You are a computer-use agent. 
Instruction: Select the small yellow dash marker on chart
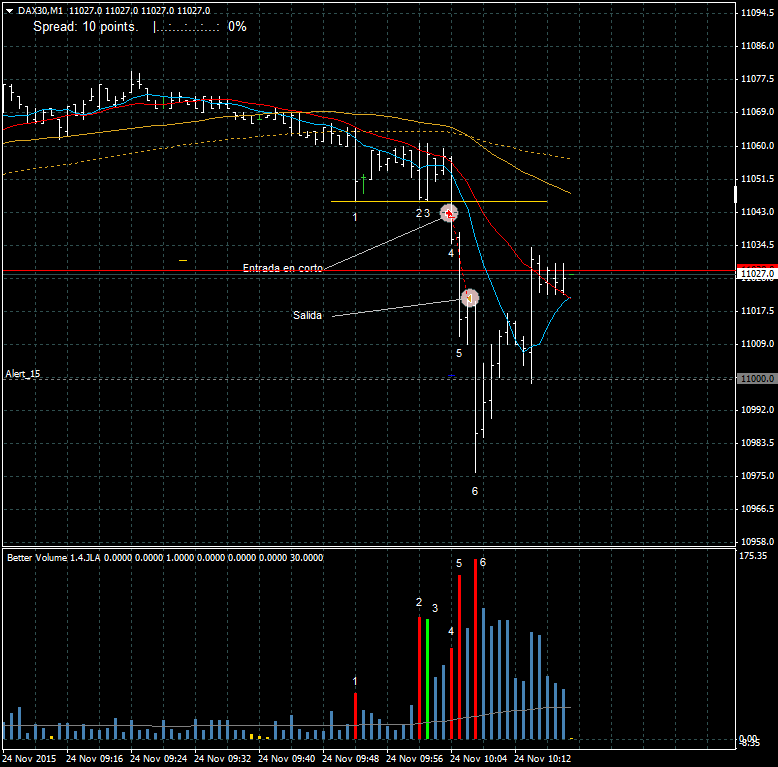click(x=183, y=260)
